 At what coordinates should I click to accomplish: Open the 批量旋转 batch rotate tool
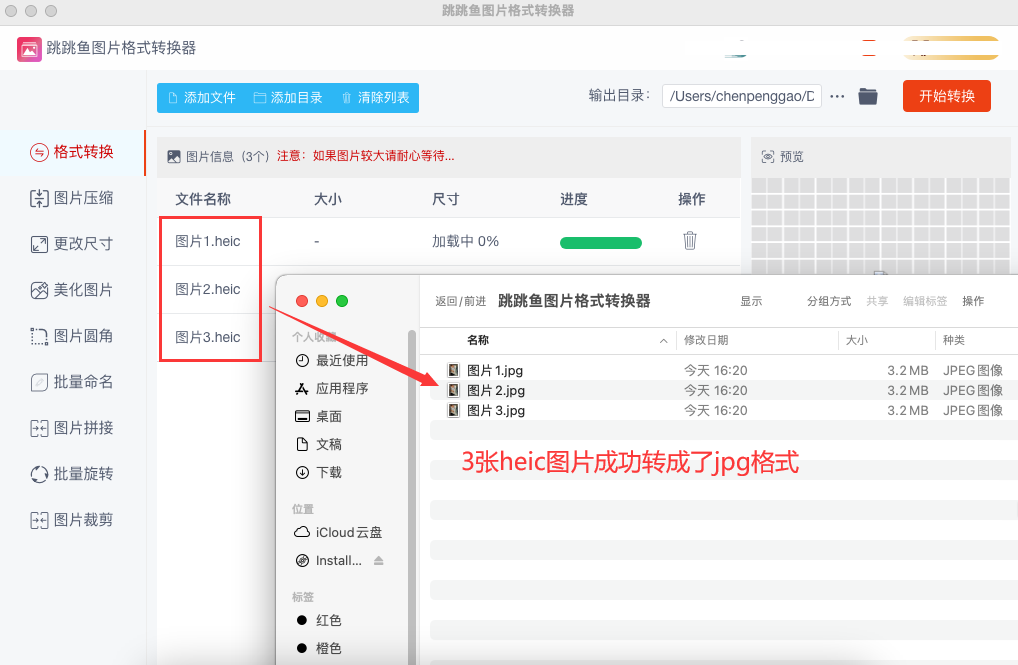72,474
